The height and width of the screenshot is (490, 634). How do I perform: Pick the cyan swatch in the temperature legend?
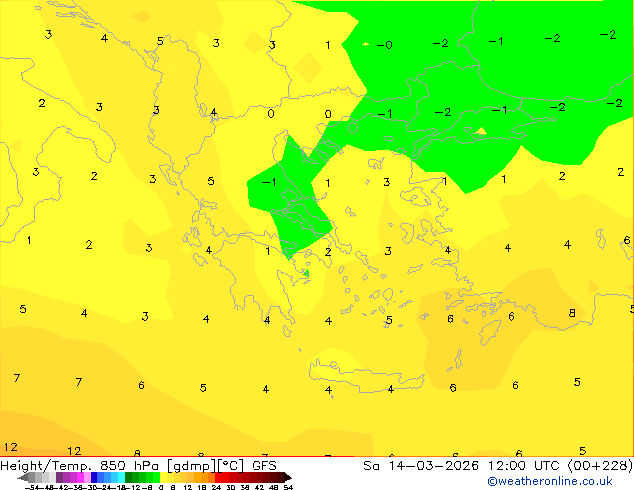point(121,477)
